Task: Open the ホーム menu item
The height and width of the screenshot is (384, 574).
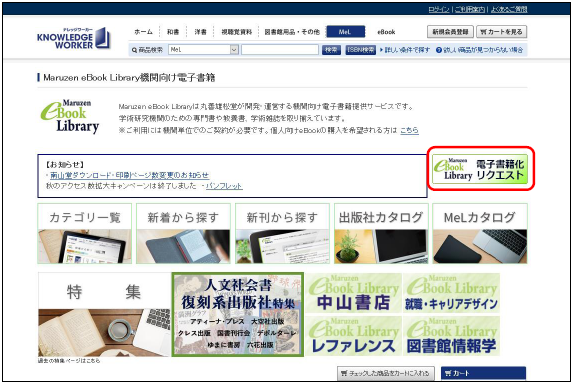Action: (x=143, y=32)
